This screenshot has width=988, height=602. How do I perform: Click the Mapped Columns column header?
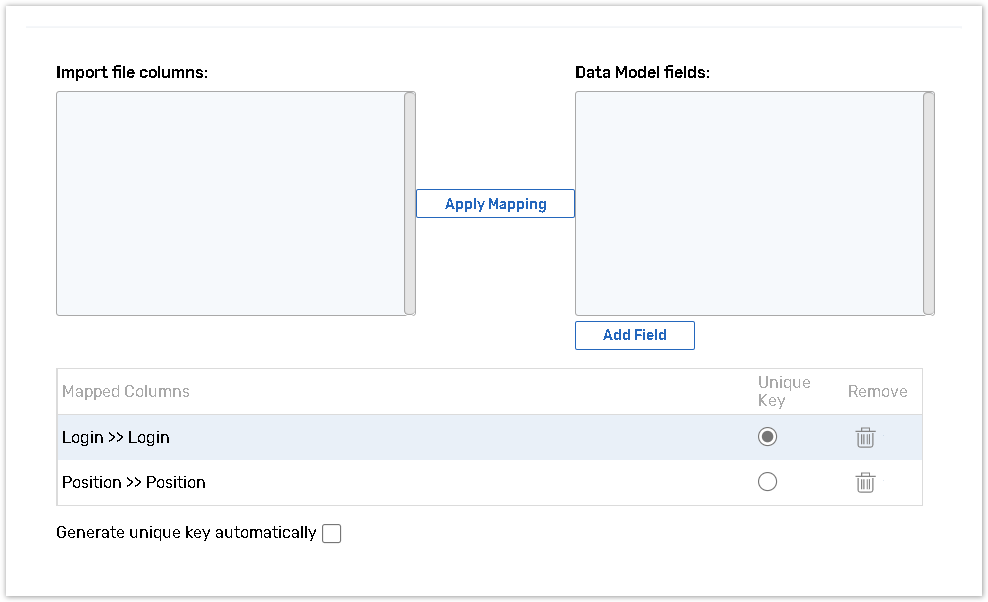[x=126, y=392]
